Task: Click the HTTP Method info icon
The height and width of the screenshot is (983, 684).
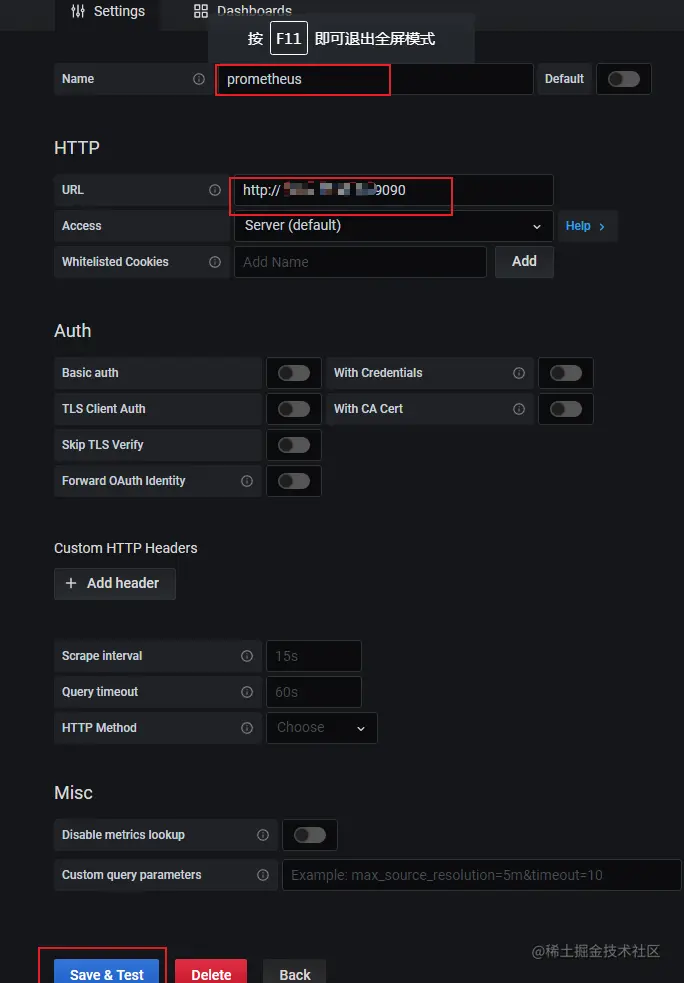Action: [247, 728]
